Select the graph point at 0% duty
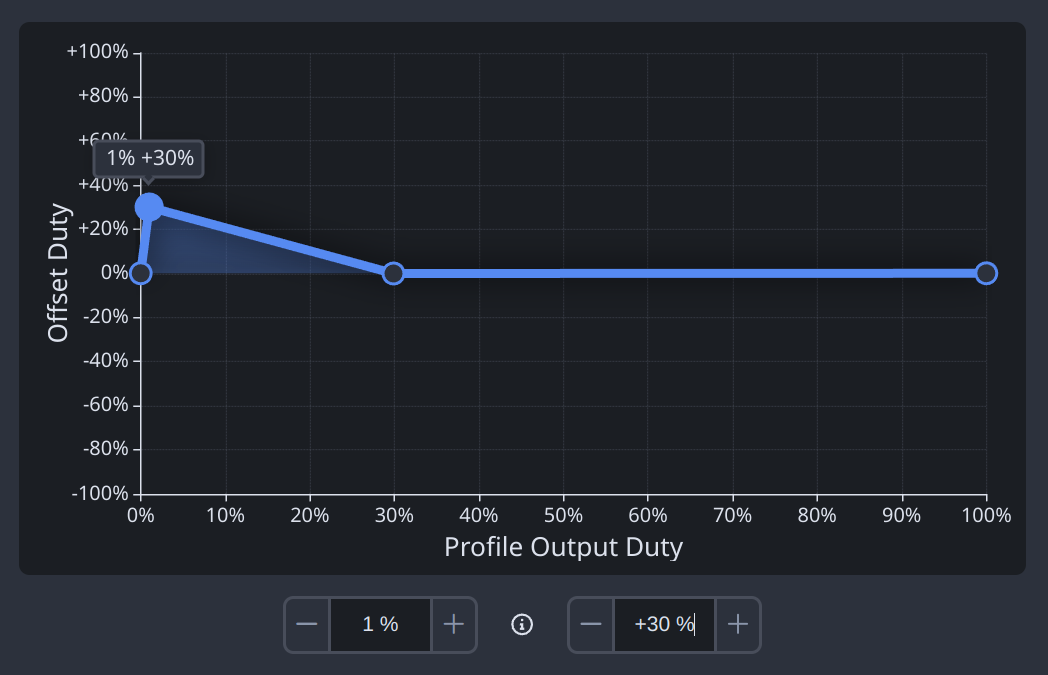This screenshot has height=675, width=1048. tap(141, 273)
